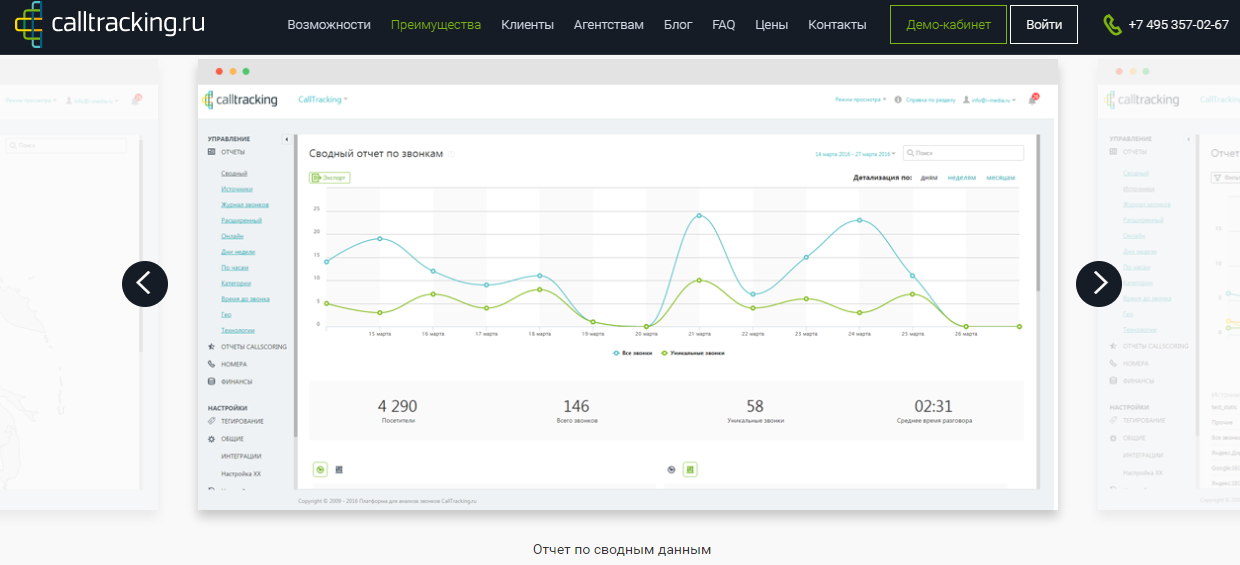Click the Финансы icon in sidebar
This screenshot has width=1240, height=565.
211,381
